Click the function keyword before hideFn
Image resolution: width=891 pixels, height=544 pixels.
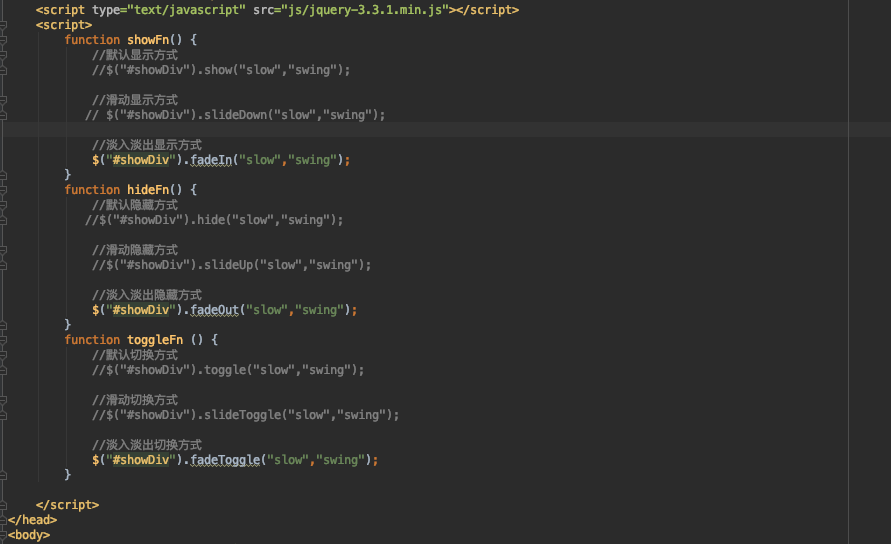[92, 190]
